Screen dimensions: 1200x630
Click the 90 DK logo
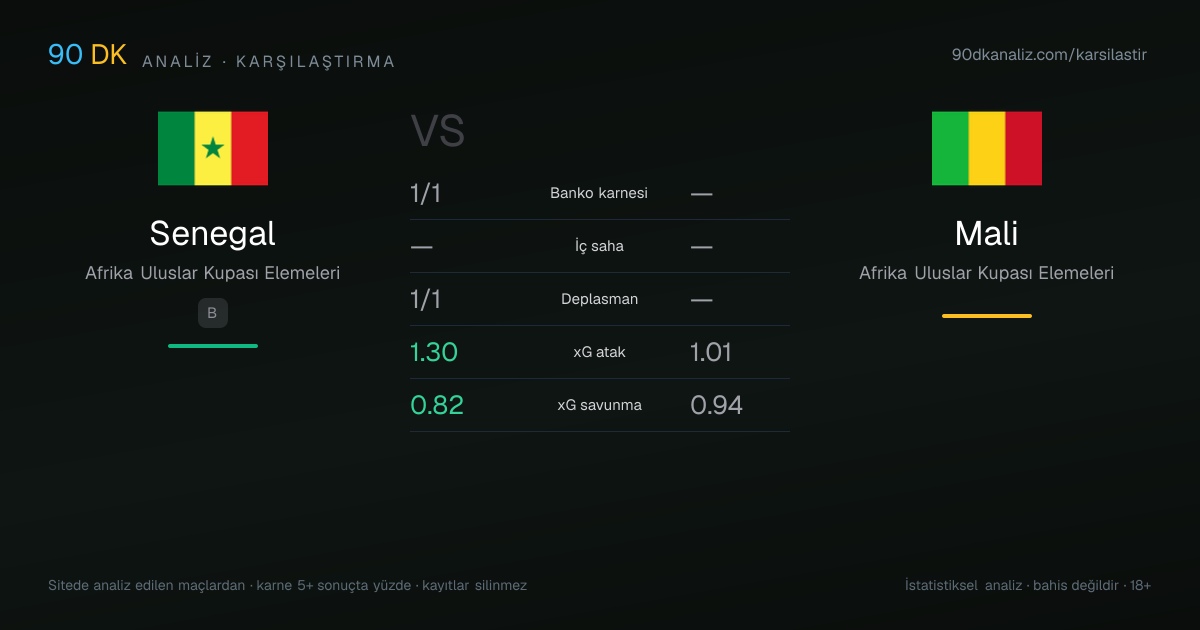coord(88,55)
